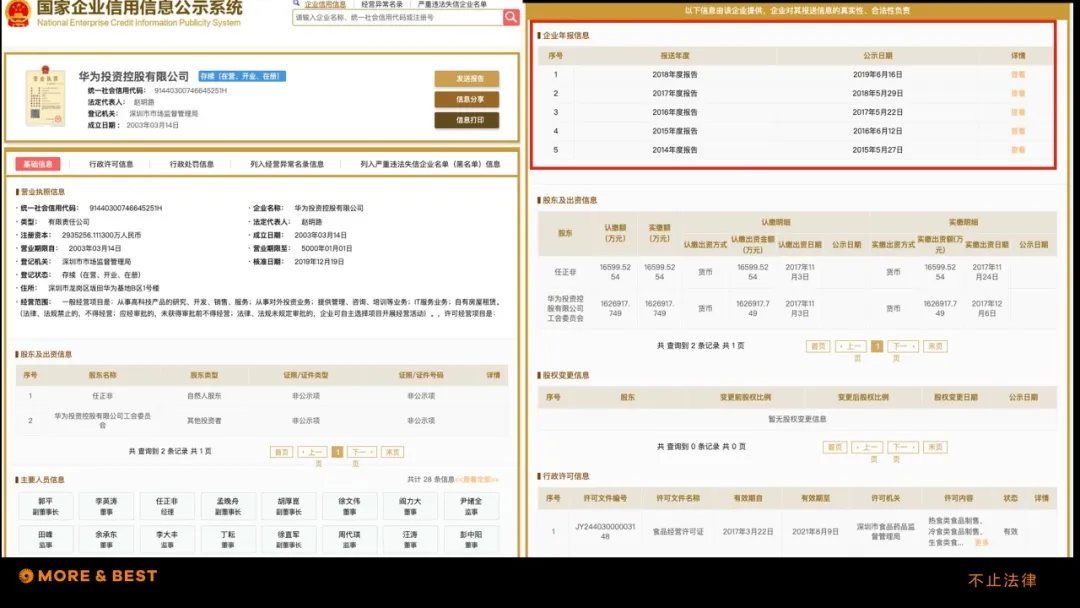
Task: Open the 尹绪全 监事 personnel card
Action: 471,506
